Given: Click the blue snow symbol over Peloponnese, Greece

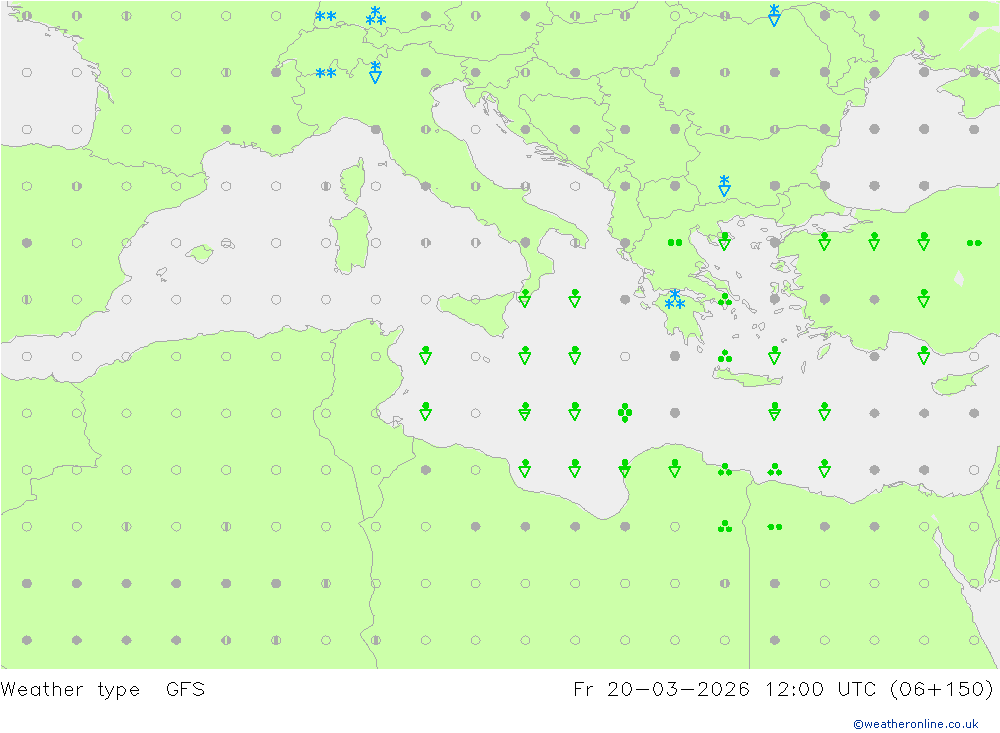Looking at the screenshot, I should 675,299.
